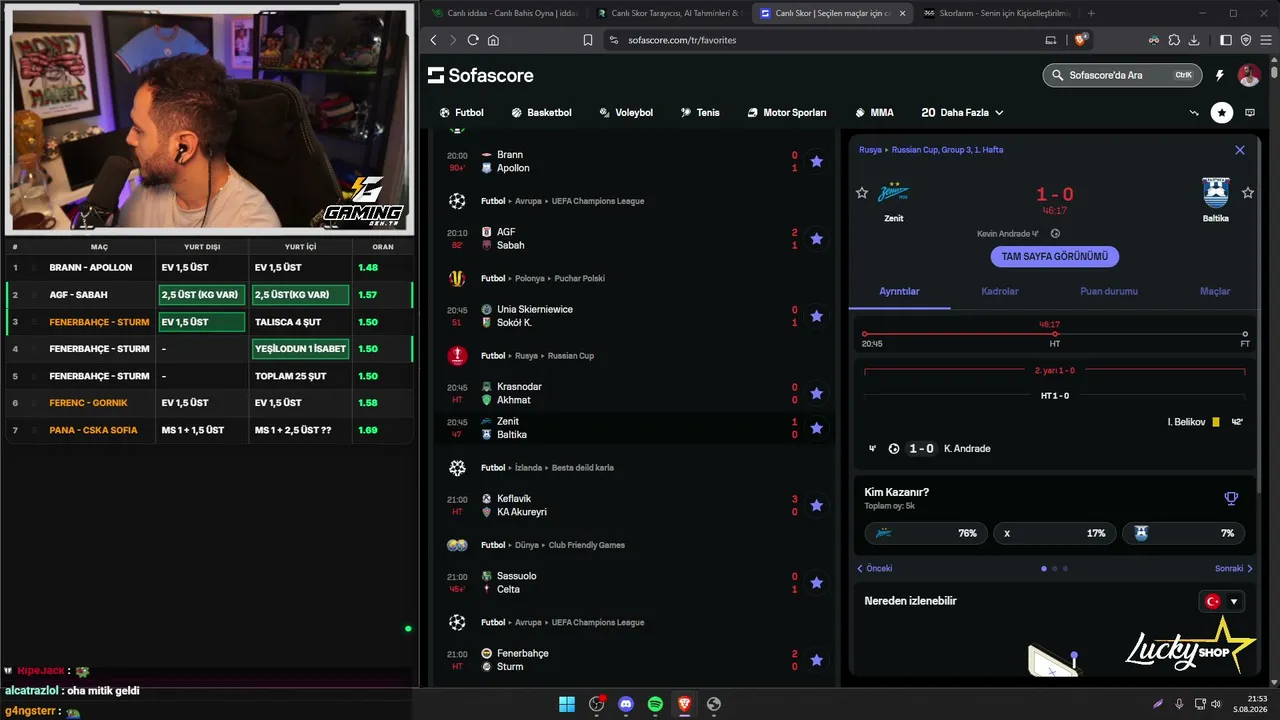Open the user profile avatar
This screenshot has height=720, width=1280.
pyautogui.click(x=1249, y=75)
